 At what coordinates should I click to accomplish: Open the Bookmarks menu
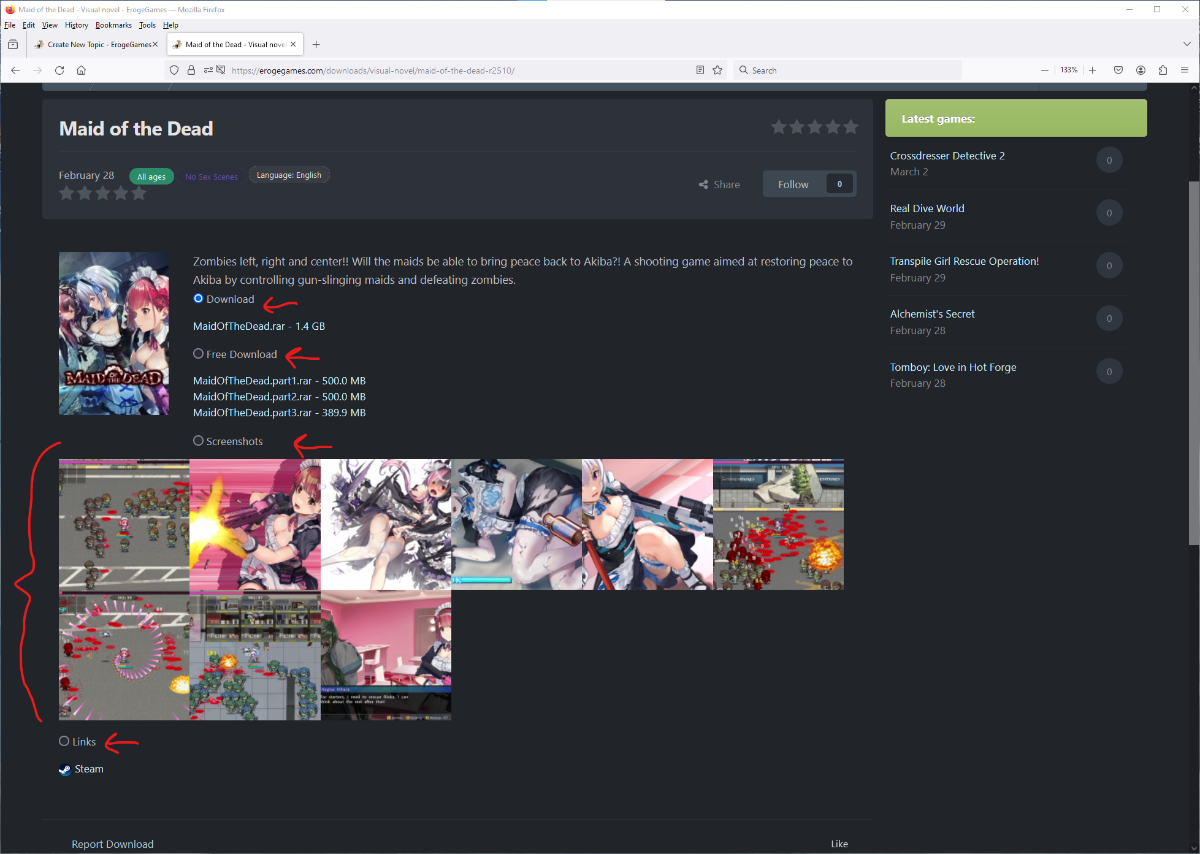[x=112, y=25]
